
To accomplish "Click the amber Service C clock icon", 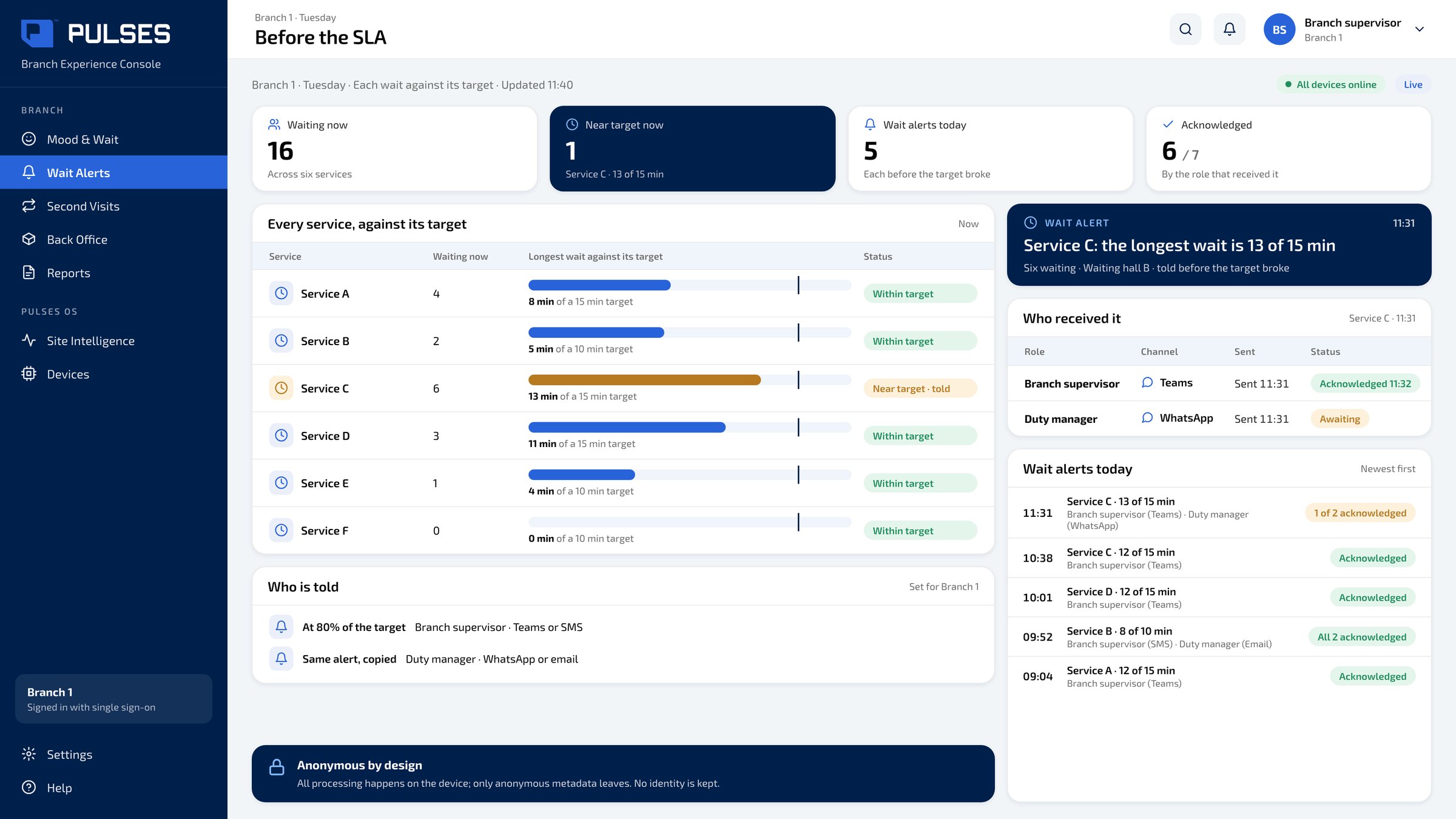I will point(281,388).
